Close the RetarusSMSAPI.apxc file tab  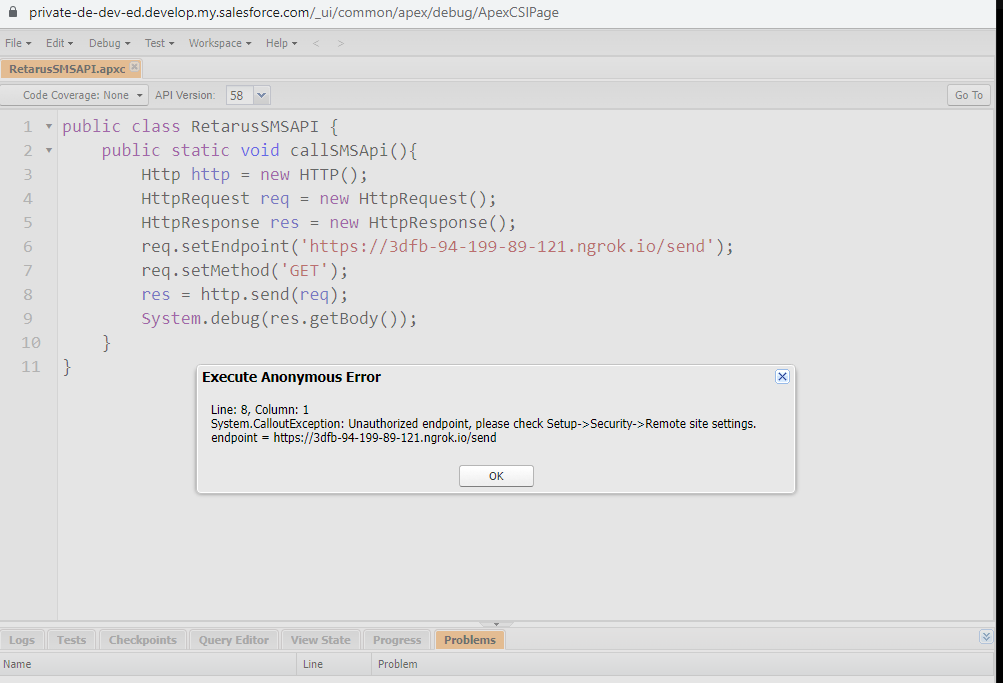135,68
